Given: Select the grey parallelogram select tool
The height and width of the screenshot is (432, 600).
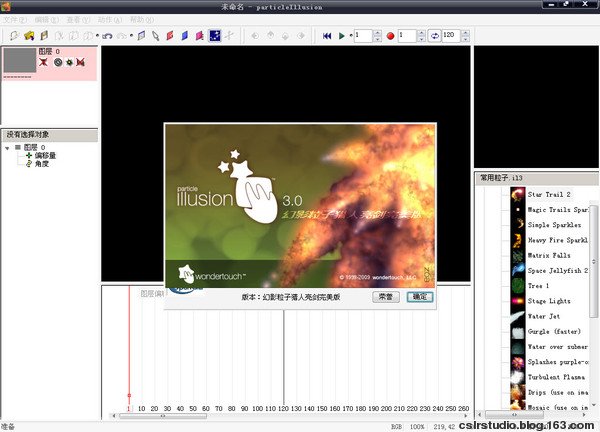Looking at the screenshot, I should click(x=141, y=36).
